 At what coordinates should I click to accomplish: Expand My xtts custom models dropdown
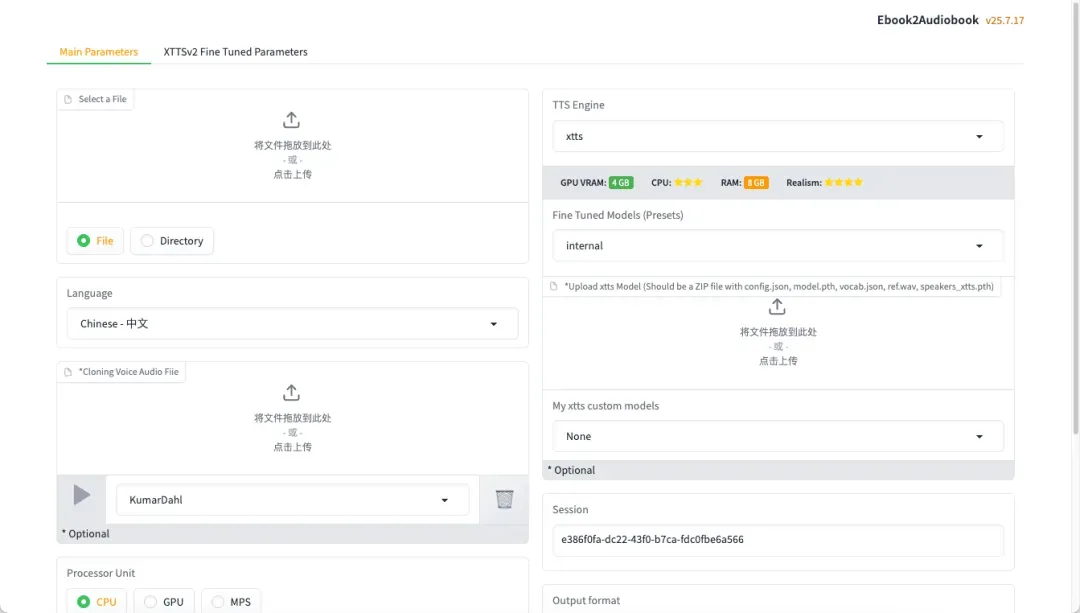(x=777, y=437)
